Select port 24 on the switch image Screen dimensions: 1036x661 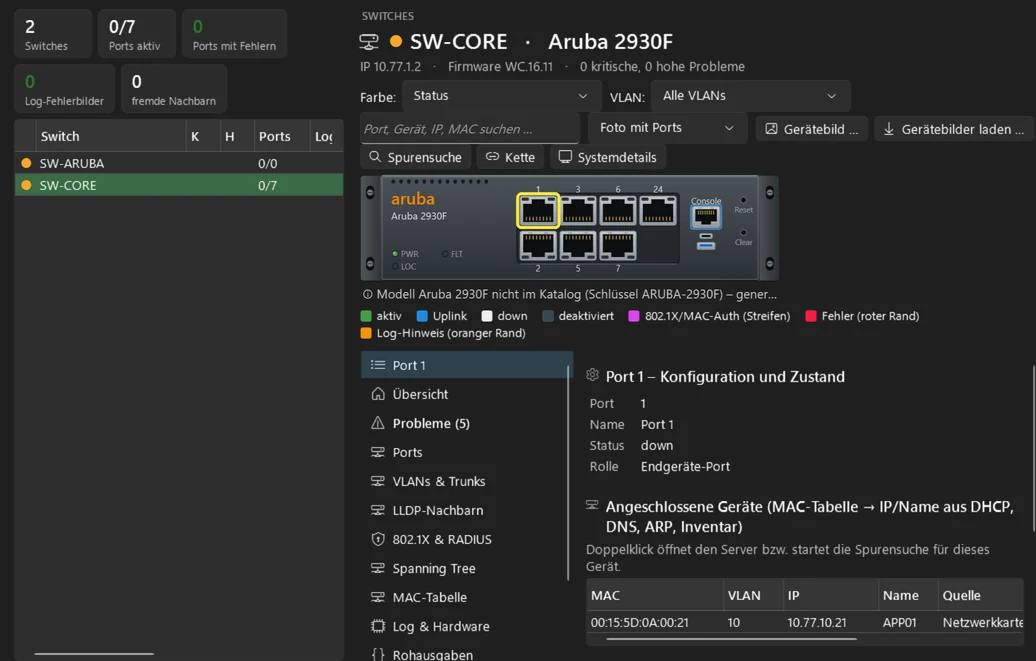tap(658, 211)
